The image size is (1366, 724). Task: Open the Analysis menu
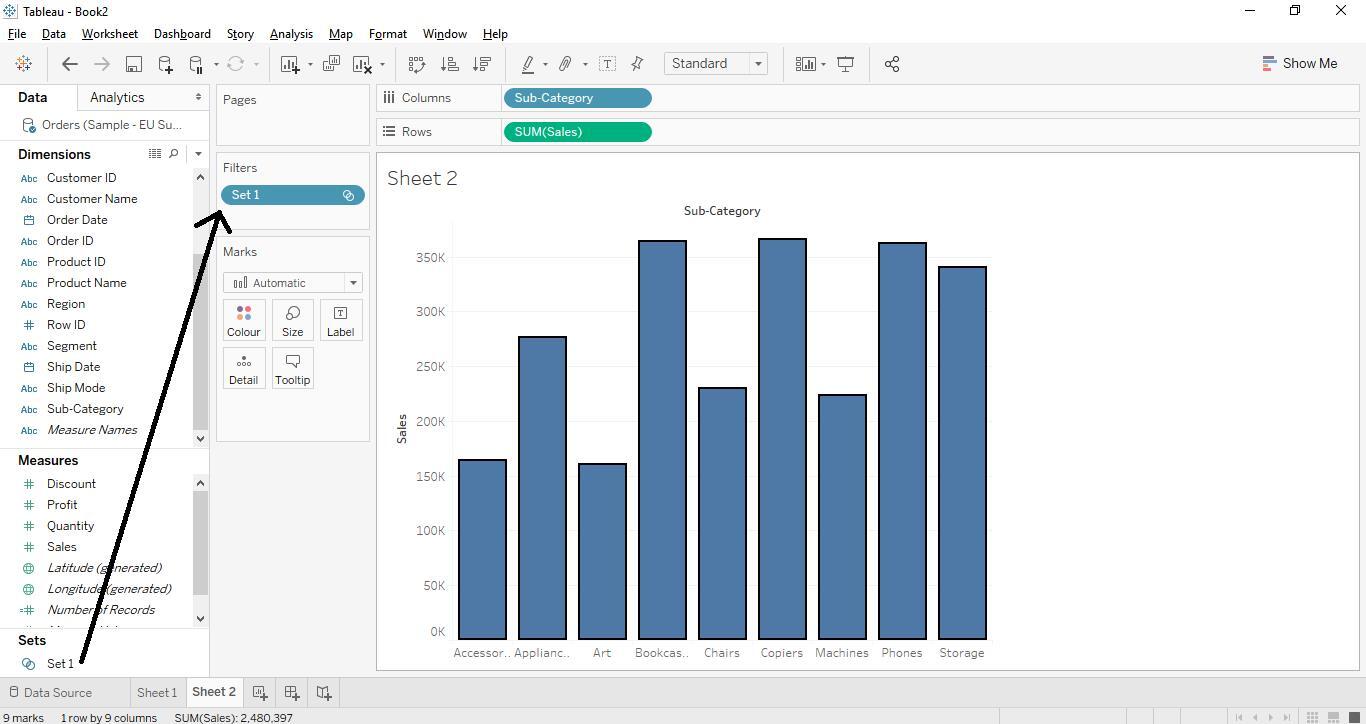tap(291, 33)
